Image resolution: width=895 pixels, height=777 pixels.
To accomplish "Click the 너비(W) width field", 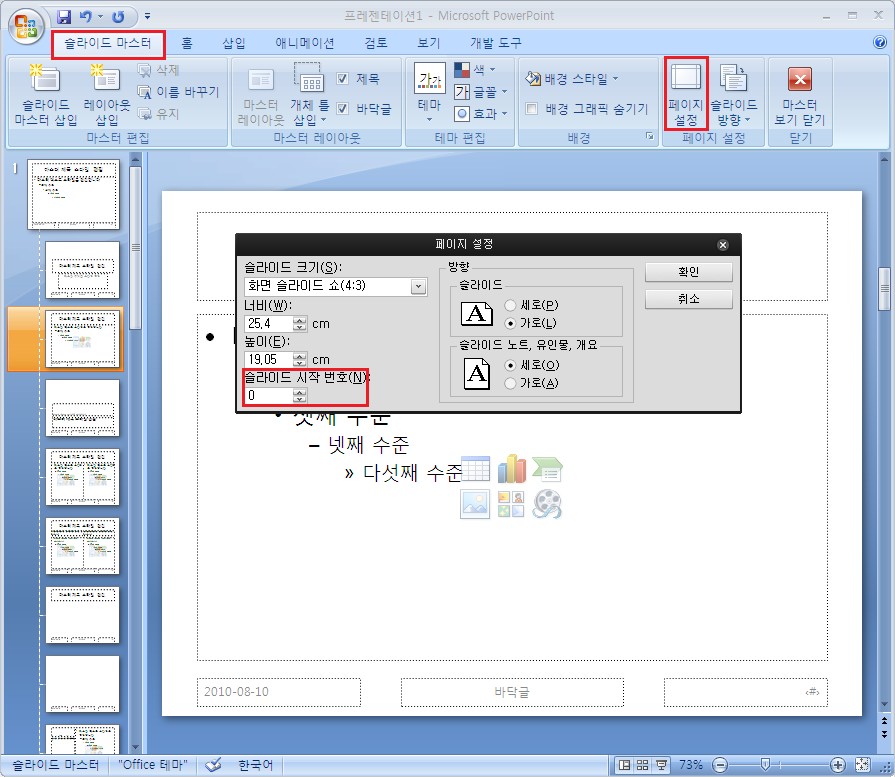I will (x=268, y=324).
